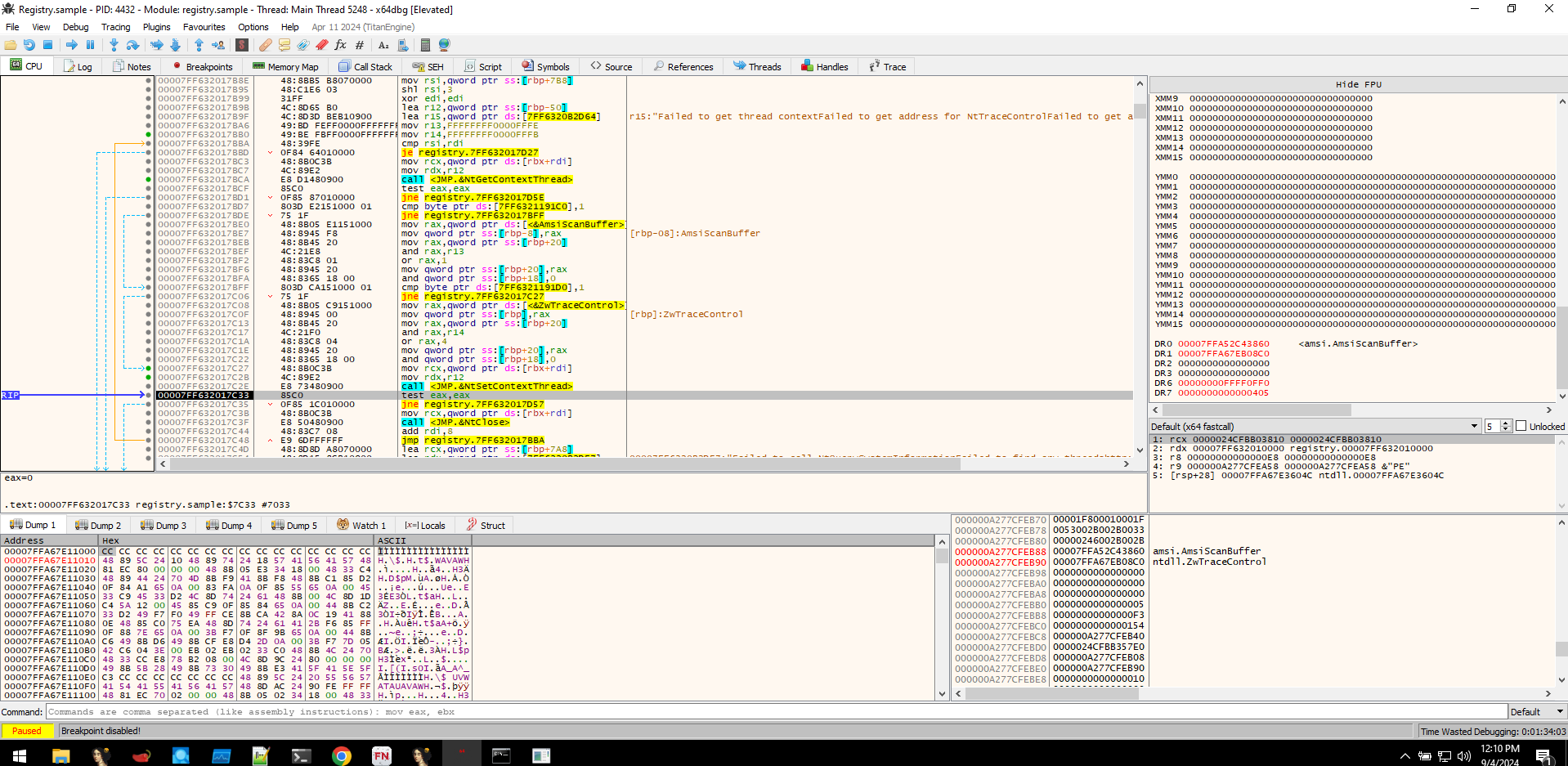Screen dimensions: 1568x766
Task: Toggle breakpoint at address 00007FF632017C08
Action: click(x=148, y=305)
